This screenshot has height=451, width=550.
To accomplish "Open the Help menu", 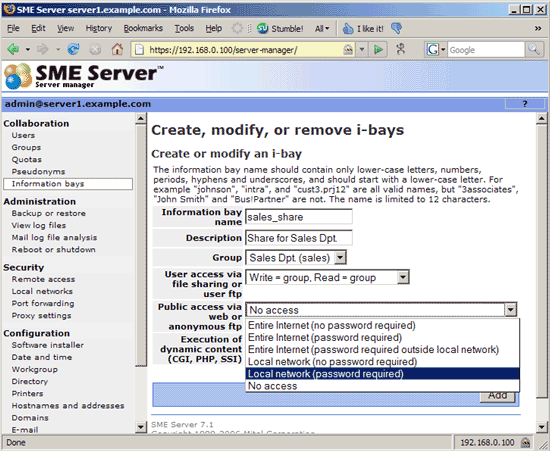I will (214, 28).
